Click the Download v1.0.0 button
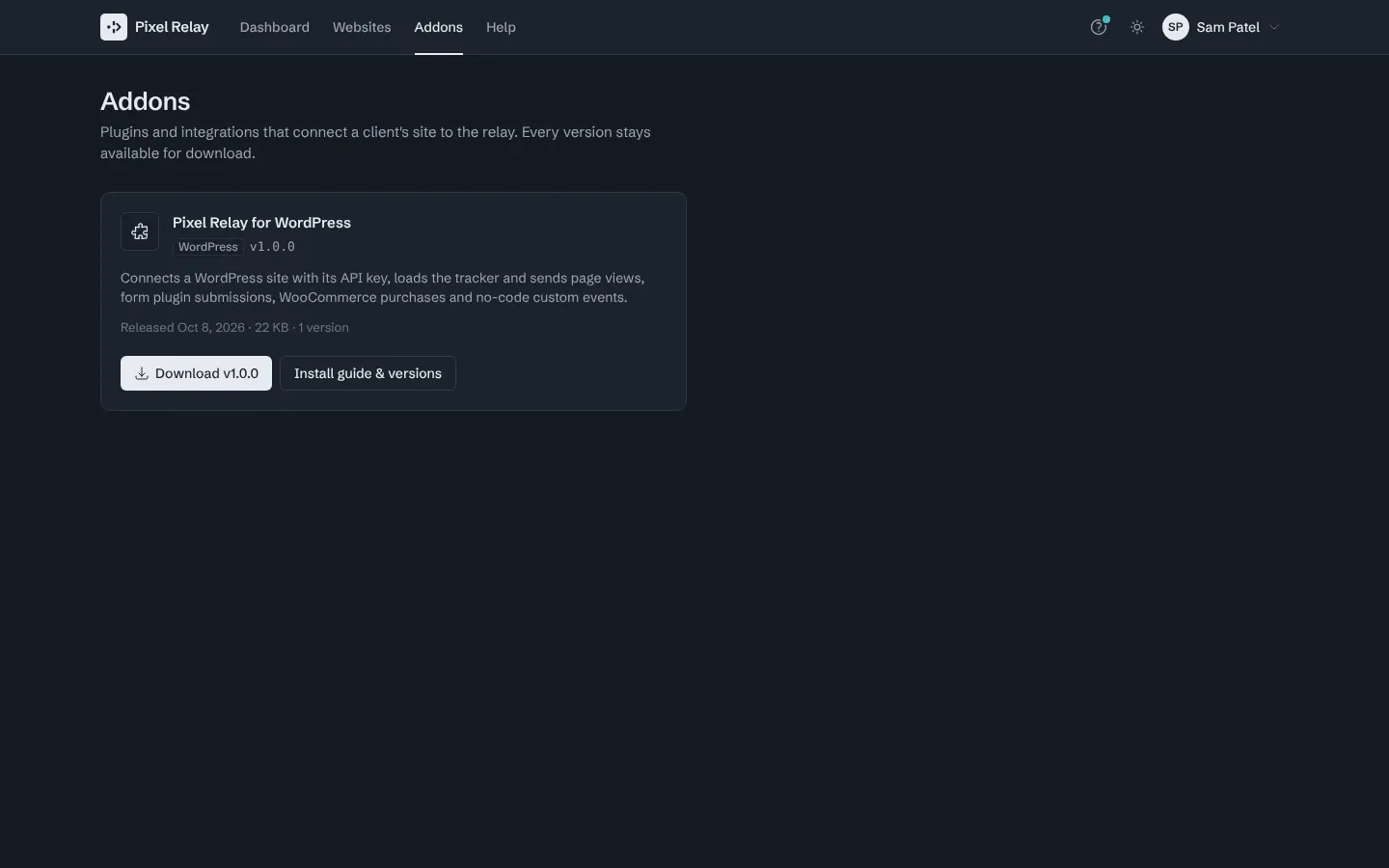 pyautogui.click(x=196, y=373)
